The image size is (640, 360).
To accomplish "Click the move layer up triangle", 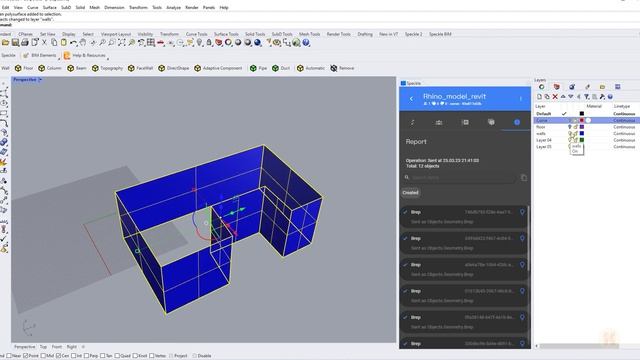I will click(x=563, y=97).
